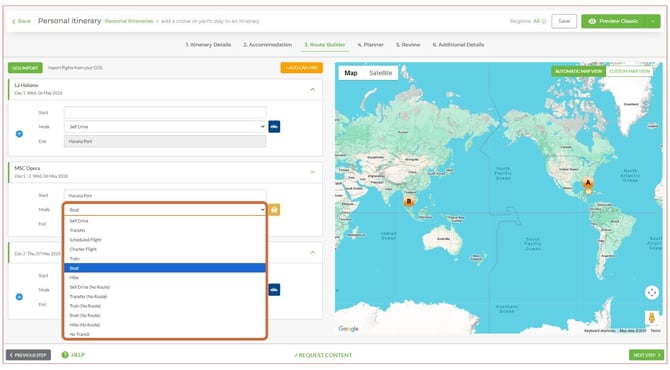Click the blue plus icon in La Habana section

19,134
